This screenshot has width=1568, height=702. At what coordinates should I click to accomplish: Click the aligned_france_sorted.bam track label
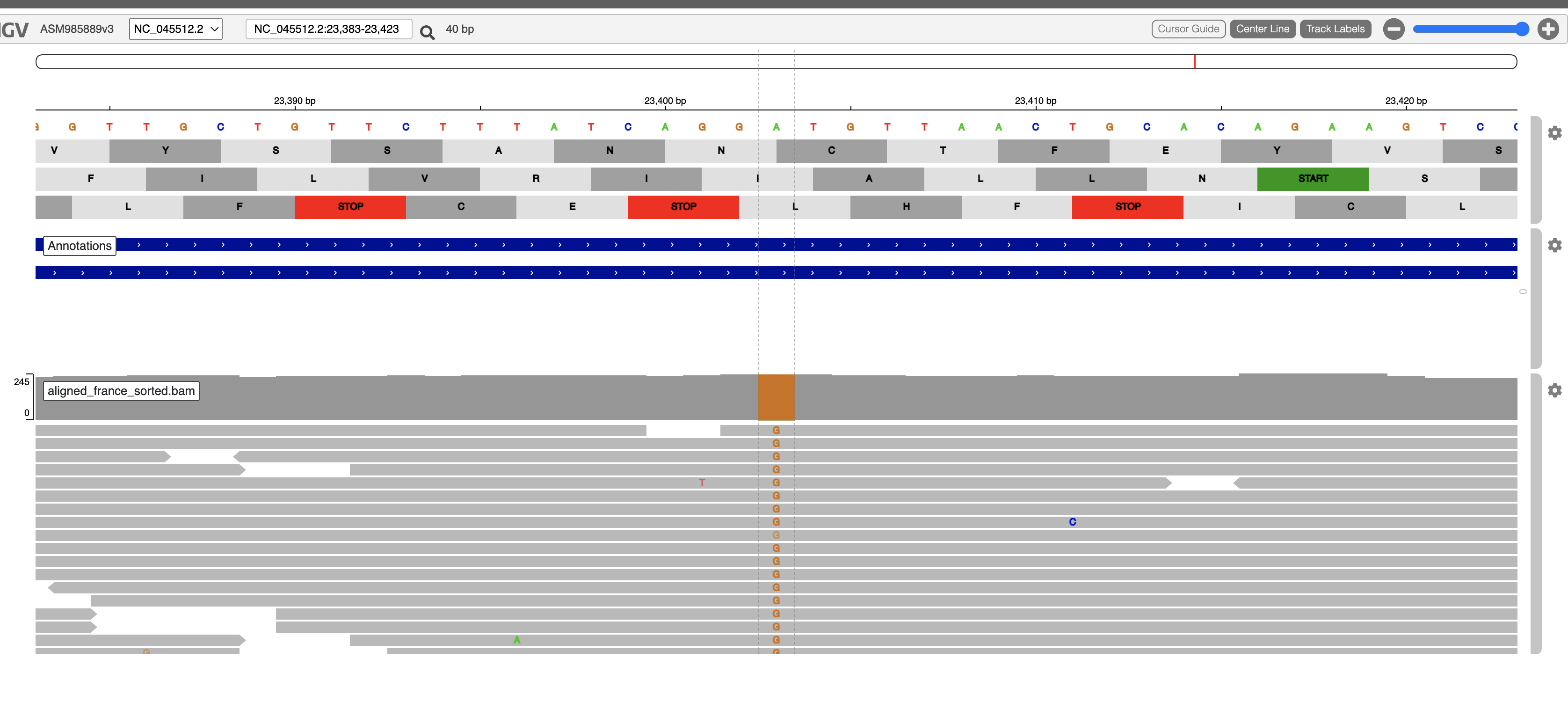121,391
